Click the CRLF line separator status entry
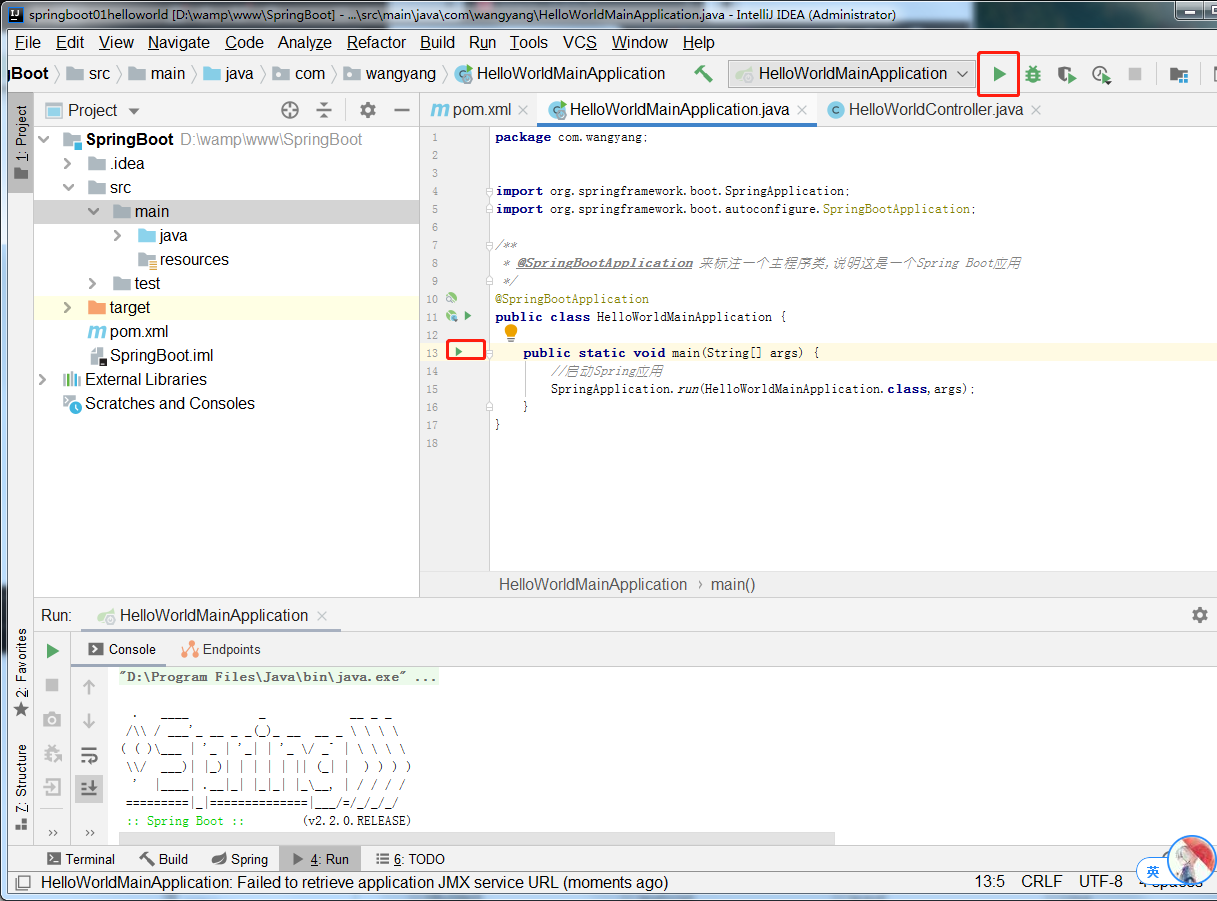1217x901 pixels. click(x=1042, y=882)
